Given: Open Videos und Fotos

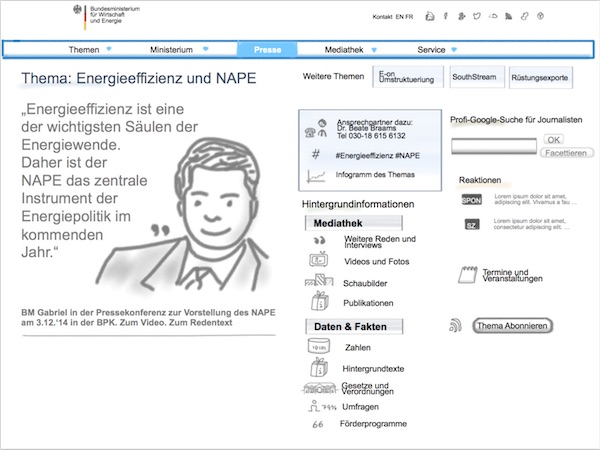Looking at the screenshot, I should click(377, 261).
